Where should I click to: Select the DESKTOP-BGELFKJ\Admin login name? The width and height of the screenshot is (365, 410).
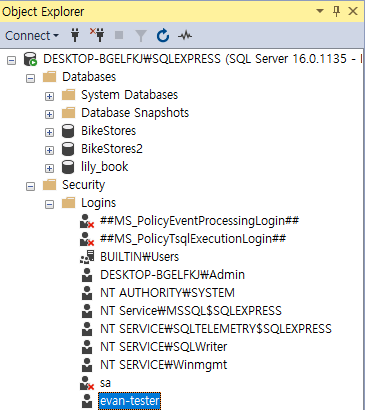173,275
